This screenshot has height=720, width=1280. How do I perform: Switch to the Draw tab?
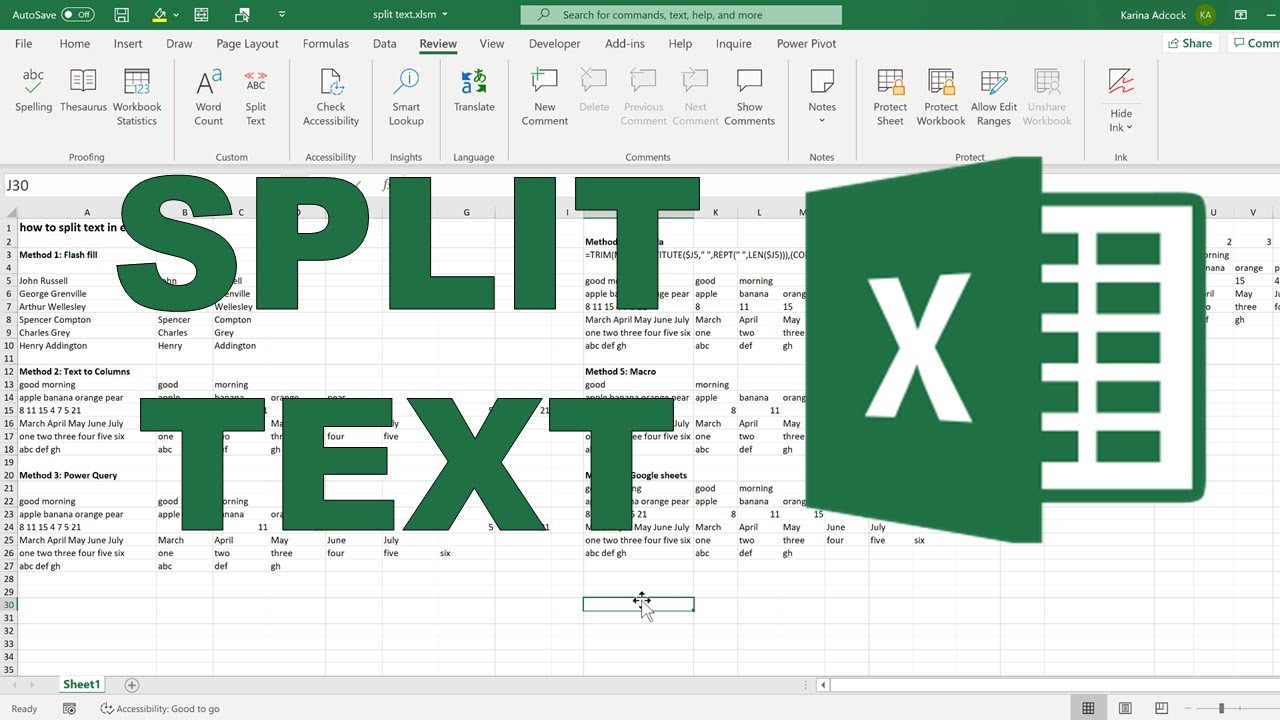180,44
